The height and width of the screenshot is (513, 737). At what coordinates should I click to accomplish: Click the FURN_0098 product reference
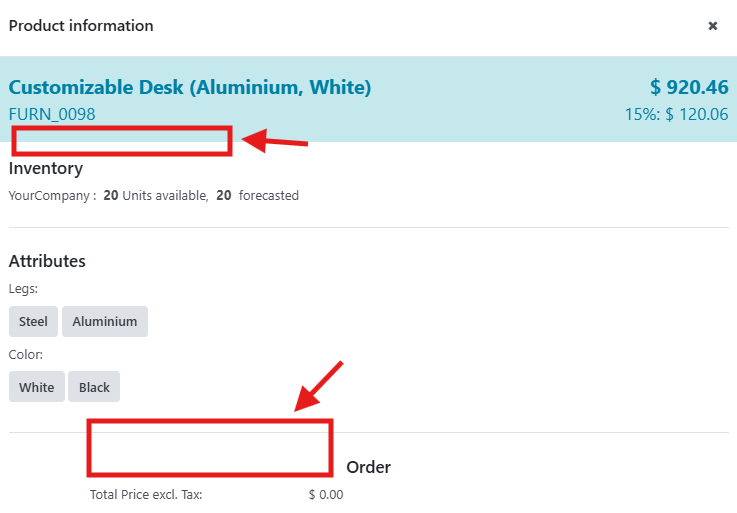point(52,114)
